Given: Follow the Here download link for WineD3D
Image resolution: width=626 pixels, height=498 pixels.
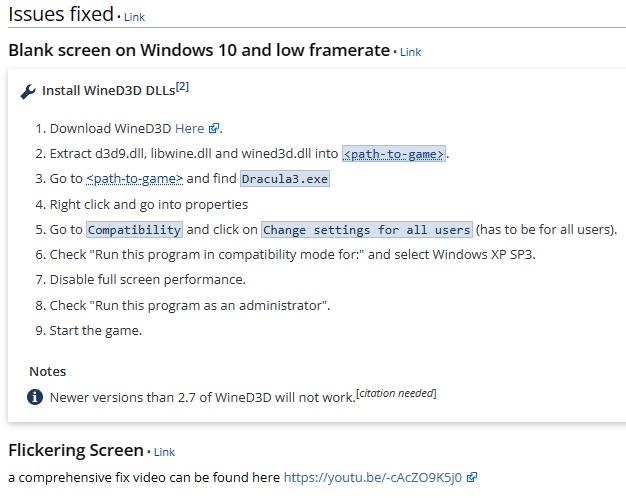Looking at the screenshot, I should (x=190, y=129).
